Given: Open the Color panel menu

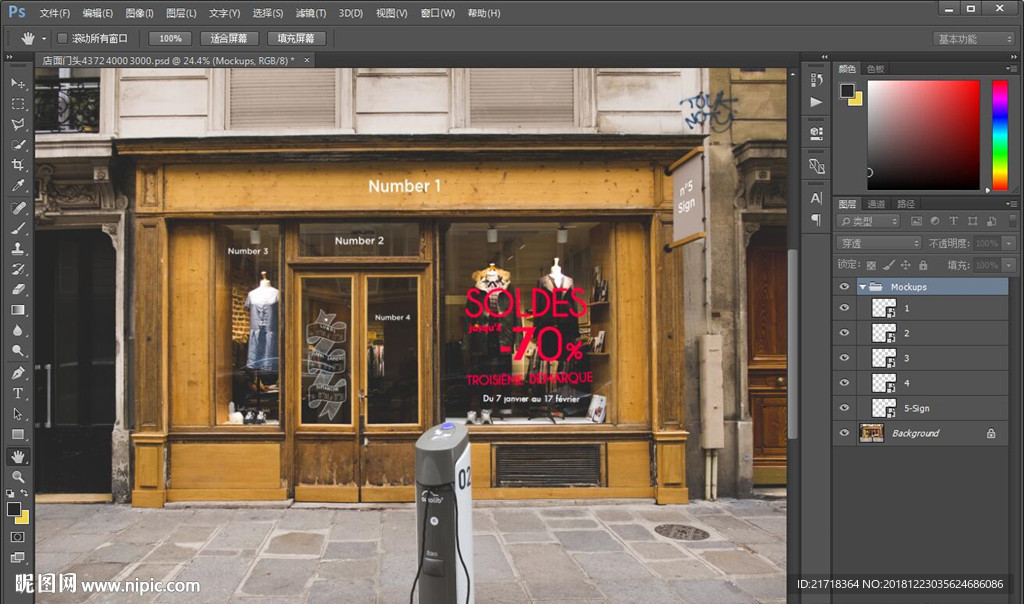Looking at the screenshot, I should click(1011, 69).
